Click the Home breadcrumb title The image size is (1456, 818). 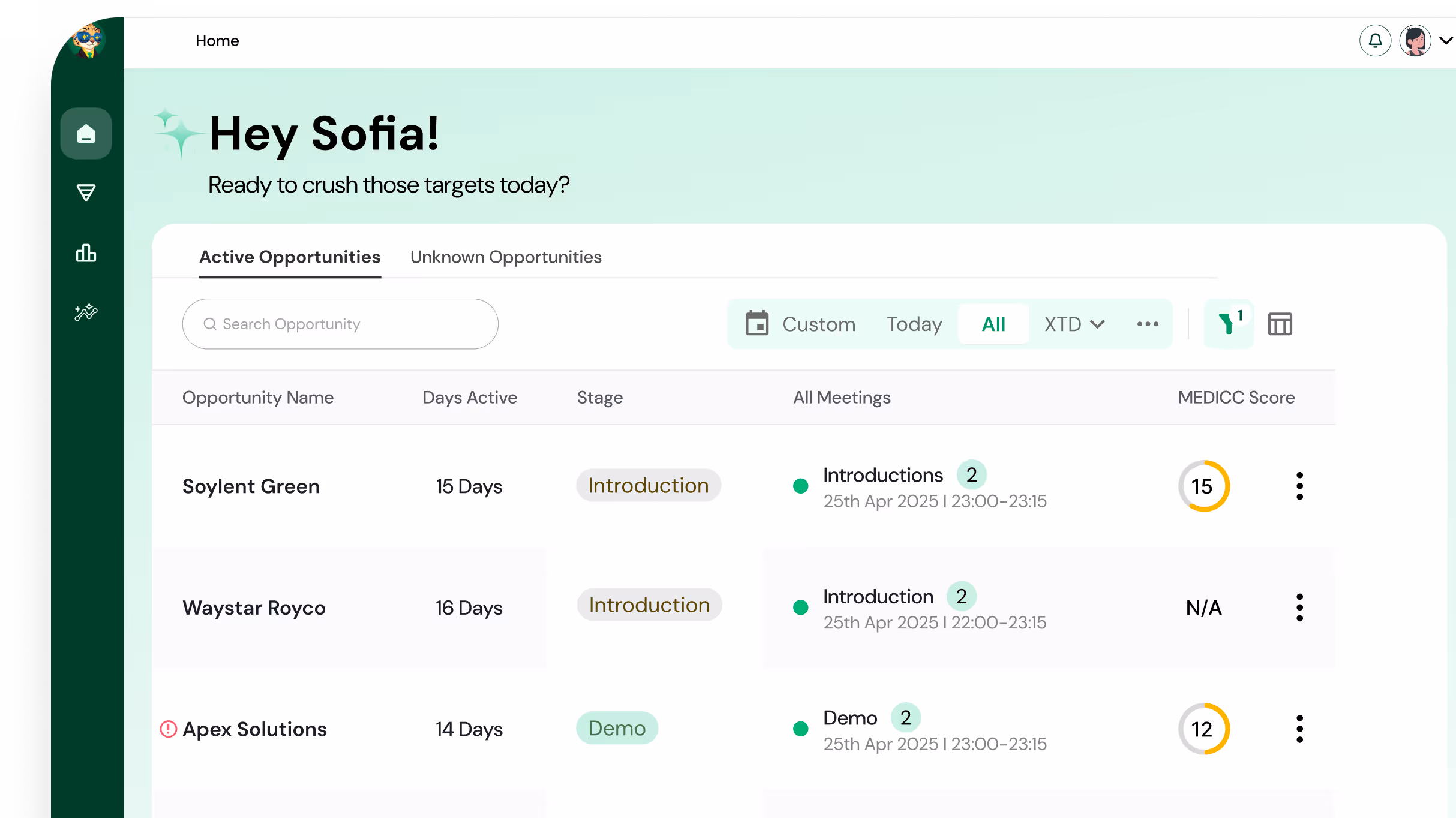click(x=217, y=41)
